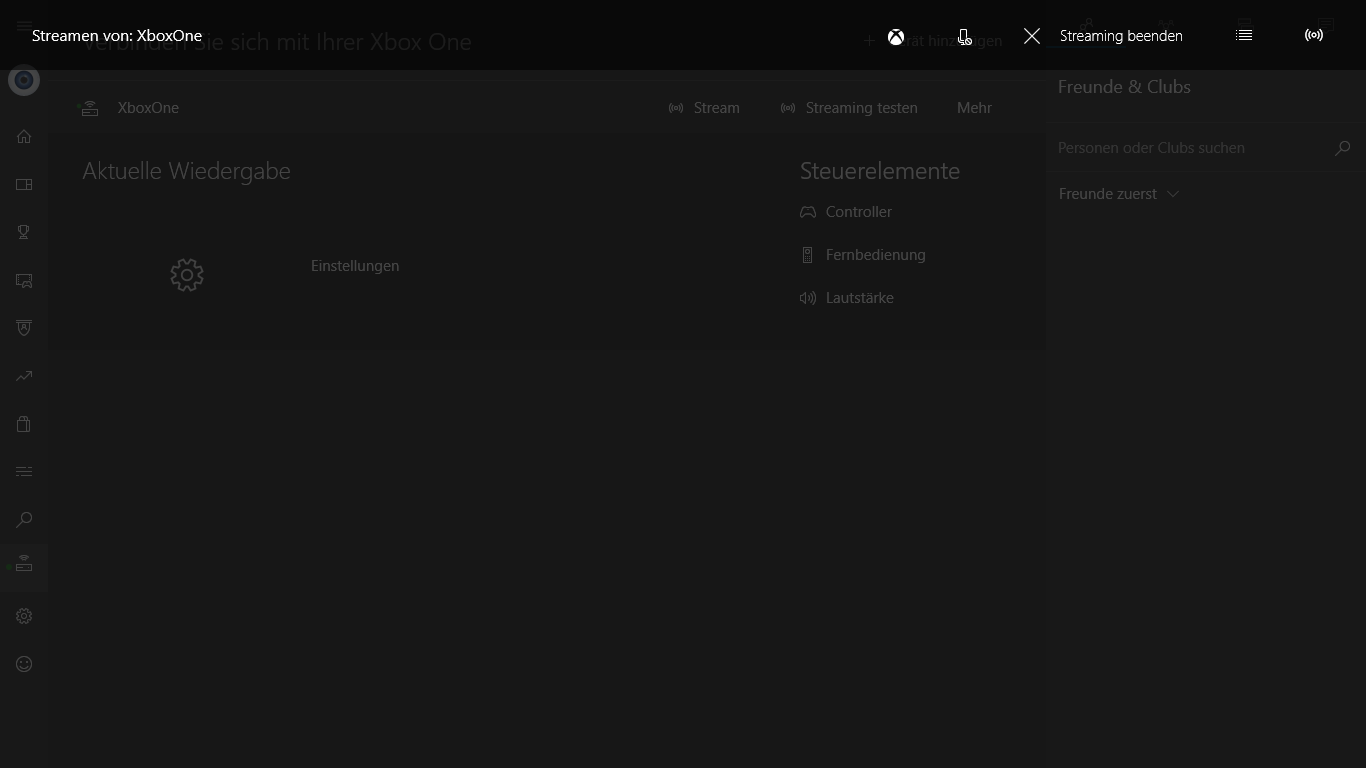Click the Aktuelle Wiedergabe heading
The height and width of the screenshot is (768, 1366).
click(186, 171)
